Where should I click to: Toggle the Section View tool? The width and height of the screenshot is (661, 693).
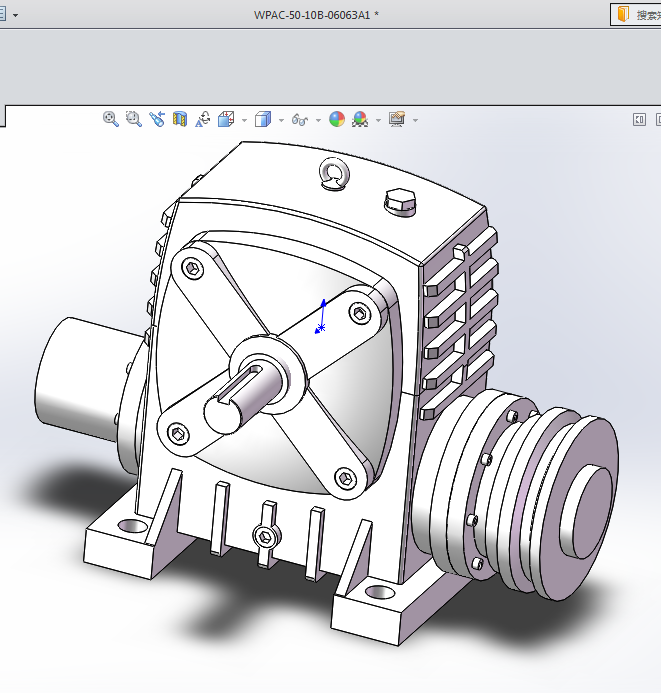pyautogui.click(x=180, y=119)
